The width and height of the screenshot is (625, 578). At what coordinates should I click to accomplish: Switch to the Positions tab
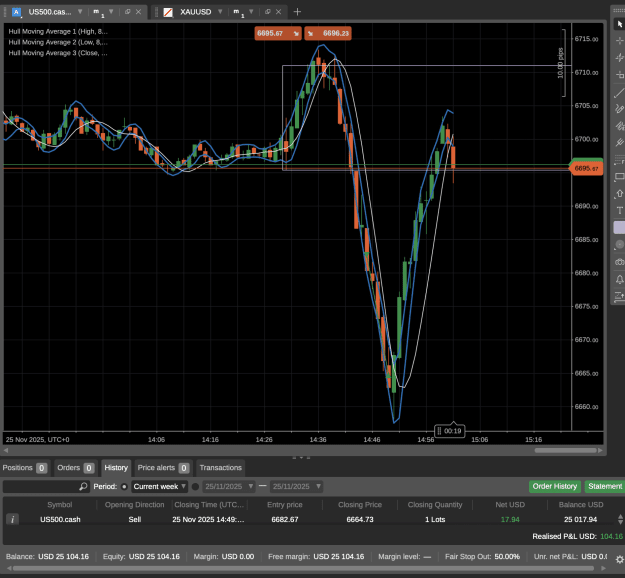[25, 468]
